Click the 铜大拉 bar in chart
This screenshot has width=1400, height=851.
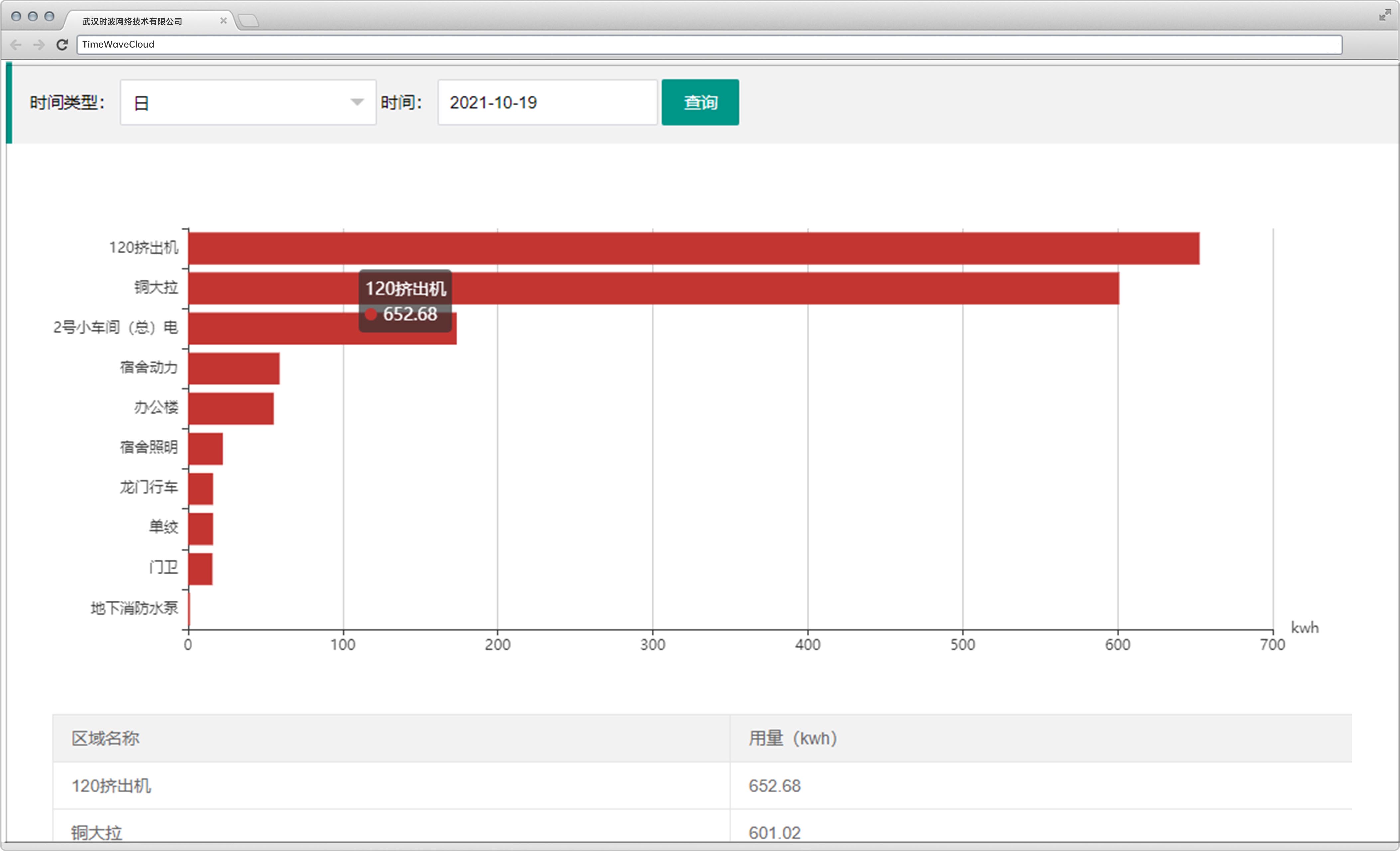point(653,288)
